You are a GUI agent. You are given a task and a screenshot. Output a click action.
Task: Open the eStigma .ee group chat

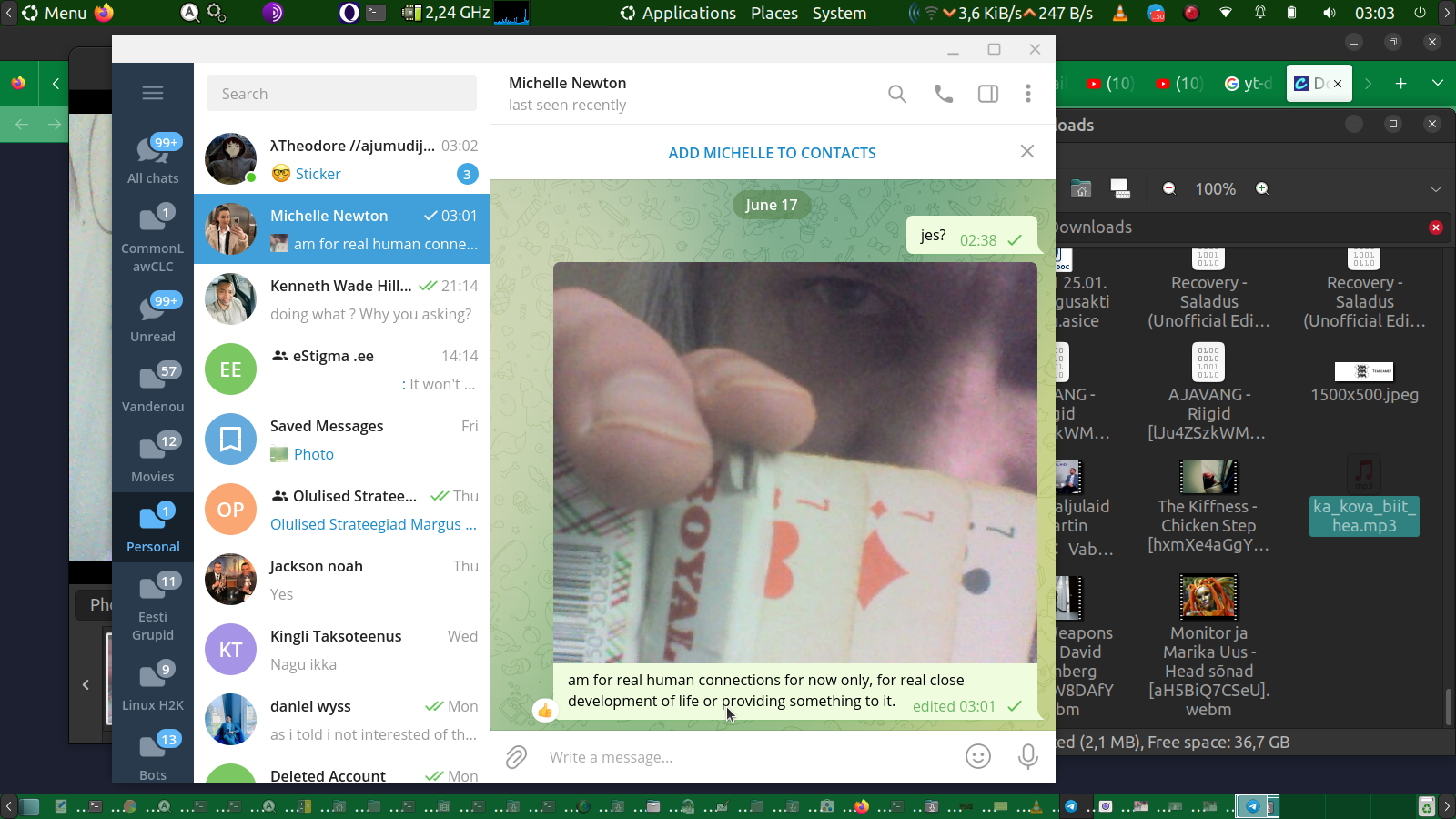(341, 369)
